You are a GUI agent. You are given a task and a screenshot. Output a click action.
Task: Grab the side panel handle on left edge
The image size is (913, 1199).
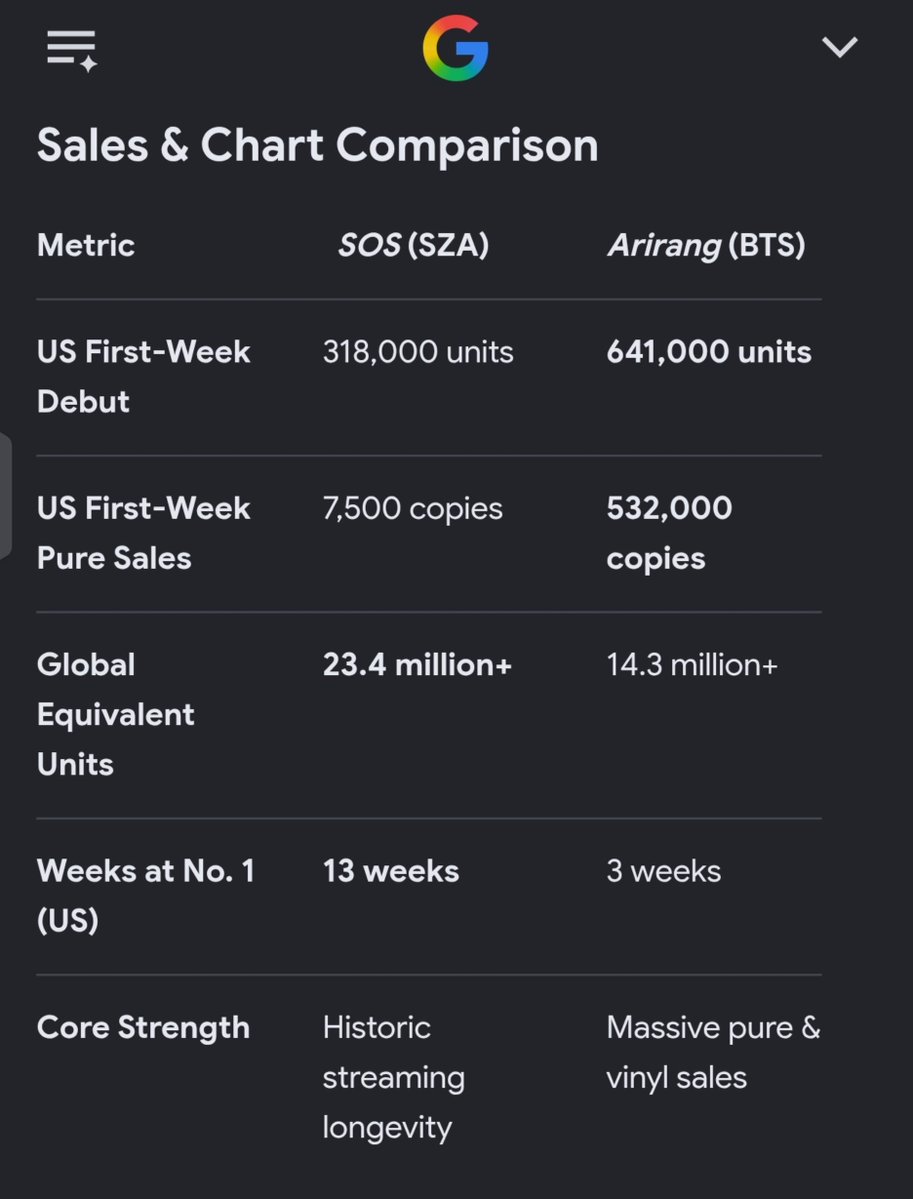click(x=5, y=496)
